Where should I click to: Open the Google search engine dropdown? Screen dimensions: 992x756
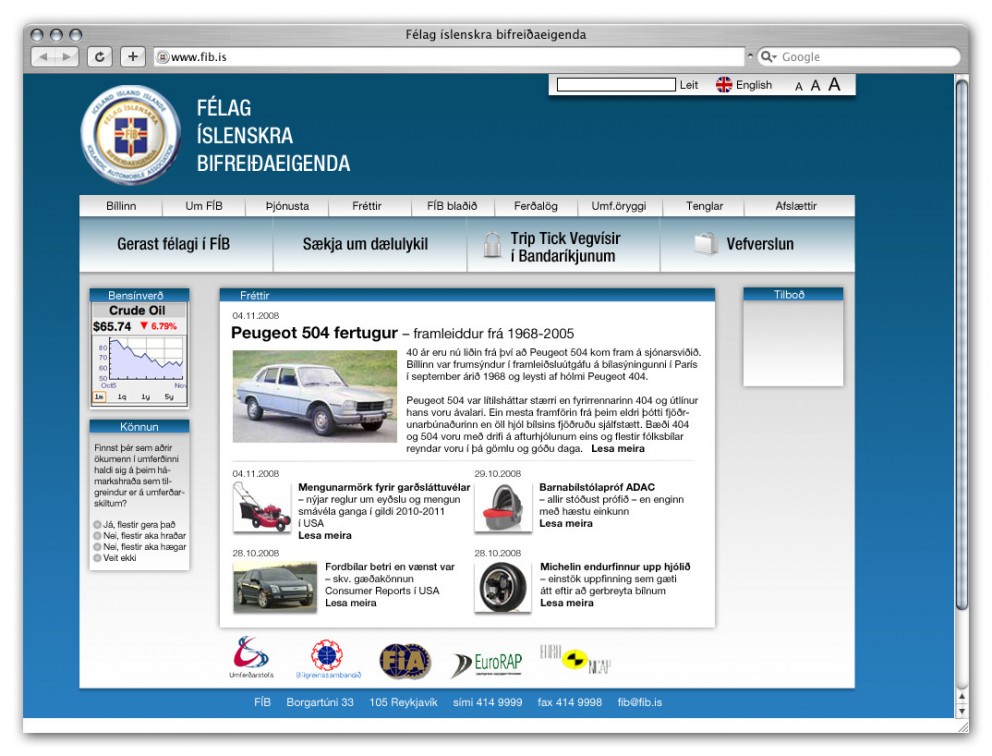click(769, 57)
